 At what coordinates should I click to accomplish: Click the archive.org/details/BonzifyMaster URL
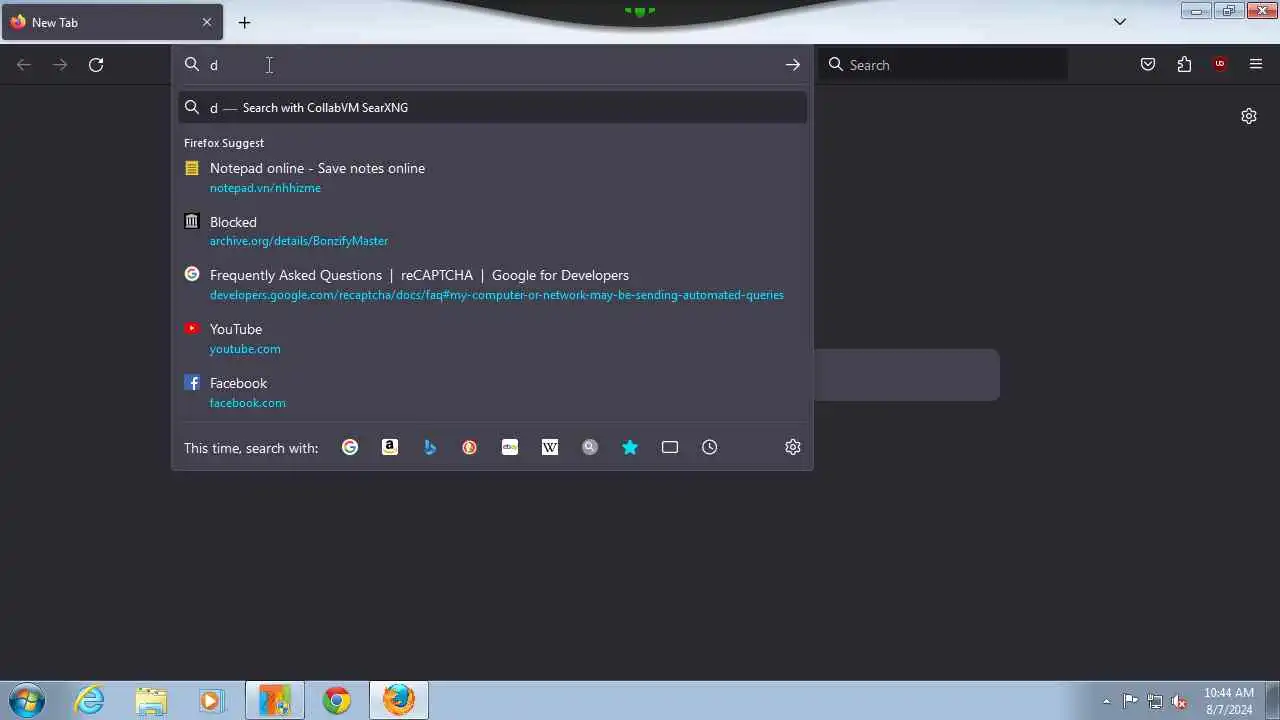point(299,241)
